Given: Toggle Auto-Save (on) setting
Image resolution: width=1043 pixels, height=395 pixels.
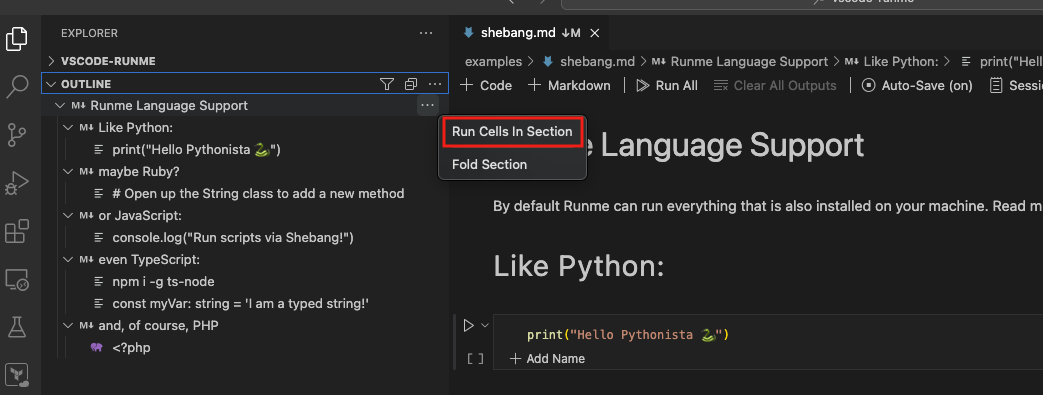Looking at the screenshot, I should (917, 85).
